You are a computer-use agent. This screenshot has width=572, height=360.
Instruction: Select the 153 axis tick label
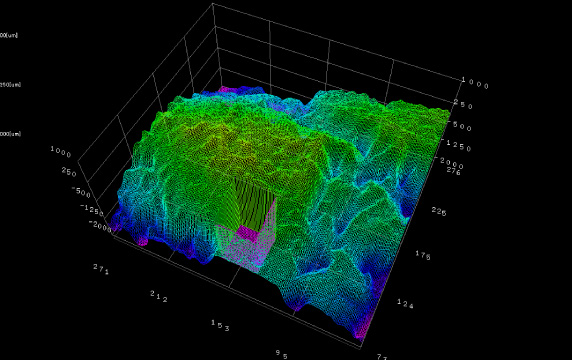pyautogui.click(x=220, y=325)
